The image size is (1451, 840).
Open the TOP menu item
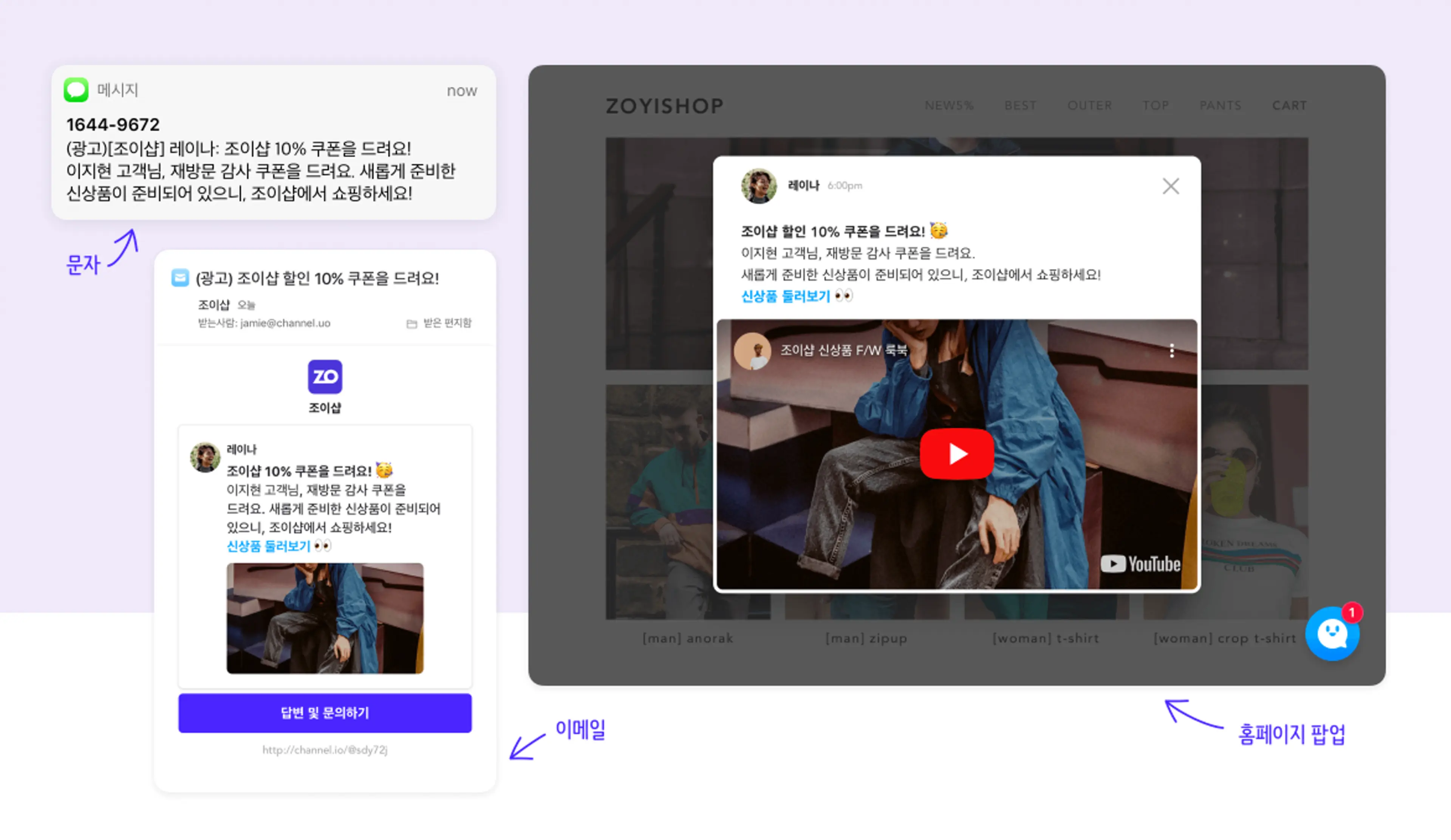1156,105
